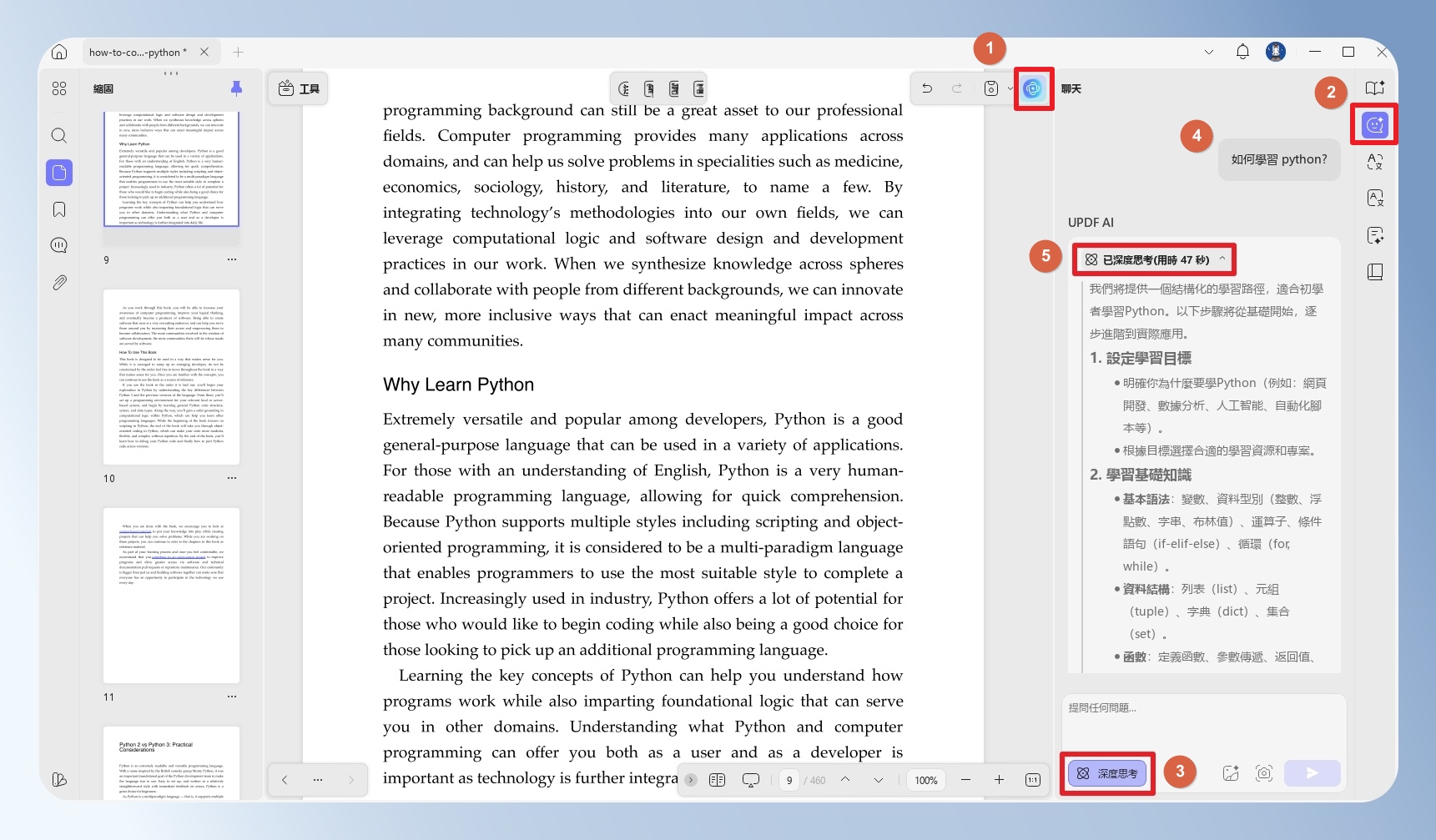This screenshot has width=1436, height=840.
Task: Open the UPDF AI assistant icon
Action: click(x=1033, y=88)
